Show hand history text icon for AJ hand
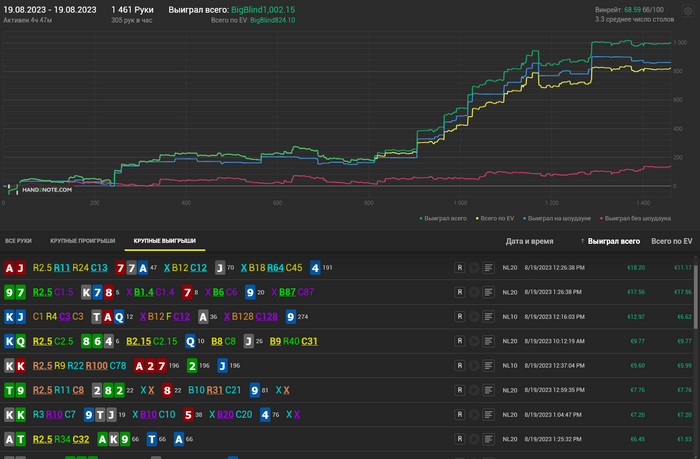Image resolution: width=700 pixels, height=459 pixels. tap(488, 268)
